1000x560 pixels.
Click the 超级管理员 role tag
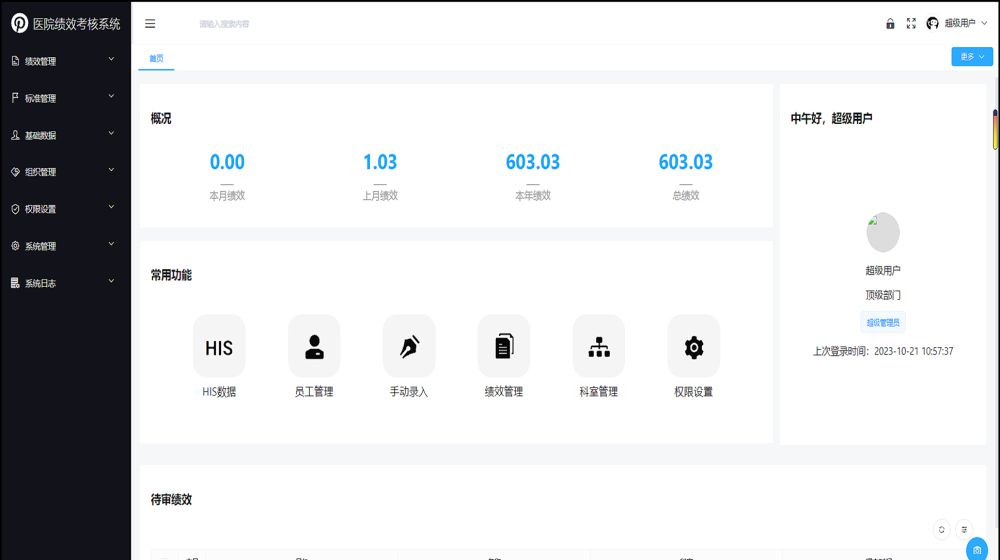883,323
